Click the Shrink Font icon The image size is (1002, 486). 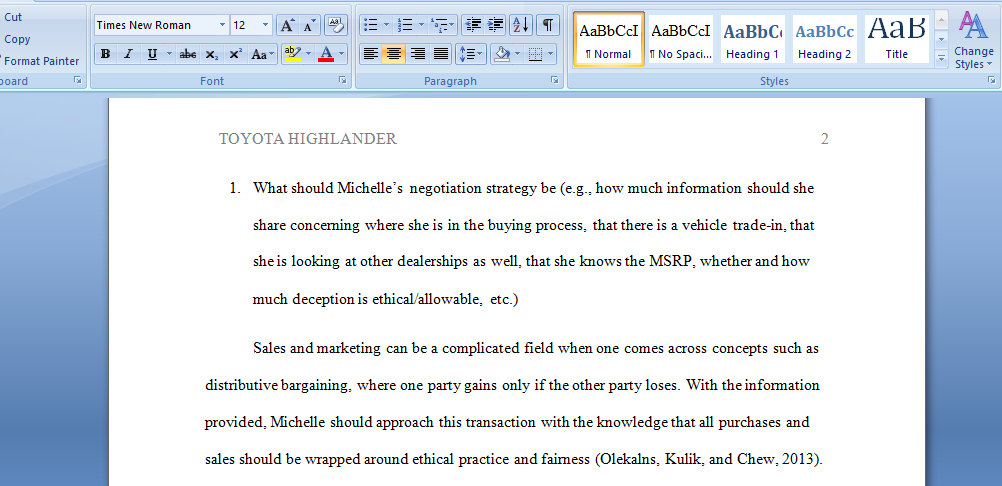[309, 26]
